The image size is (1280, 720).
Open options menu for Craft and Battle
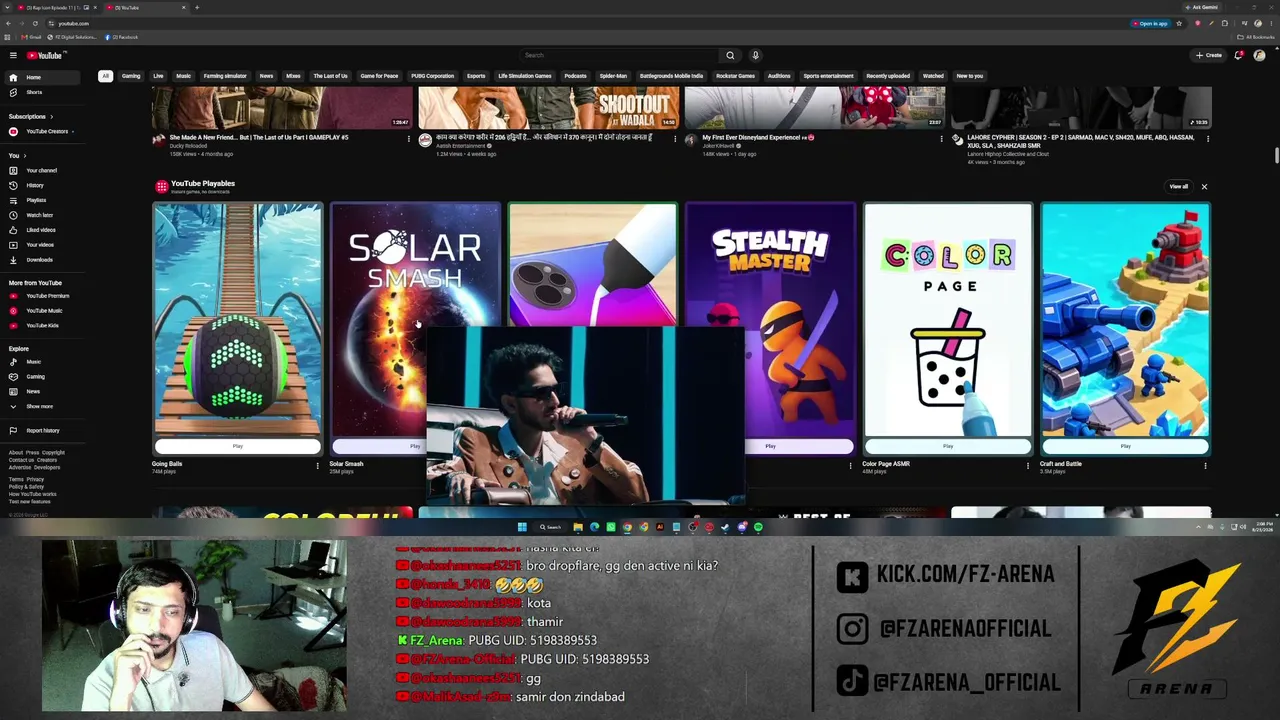1206,465
